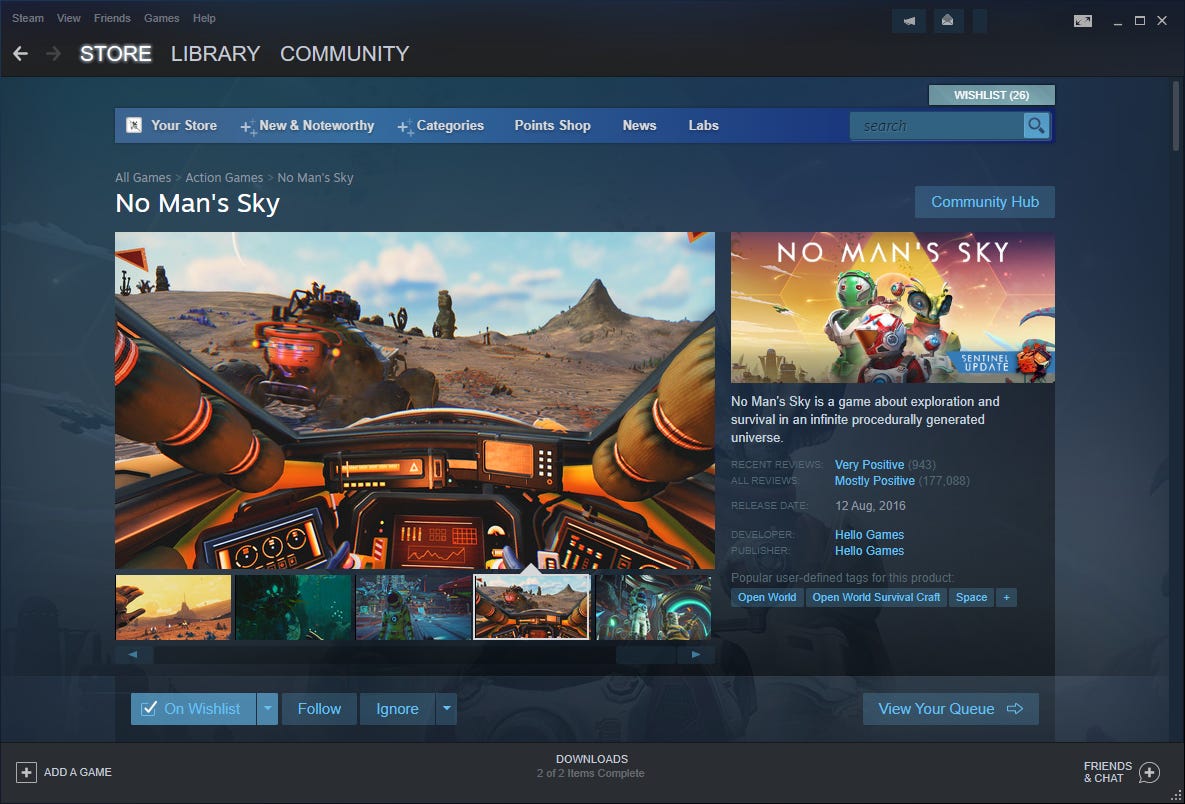Go forward with the right arrow
The image size is (1185, 804).
click(x=54, y=54)
